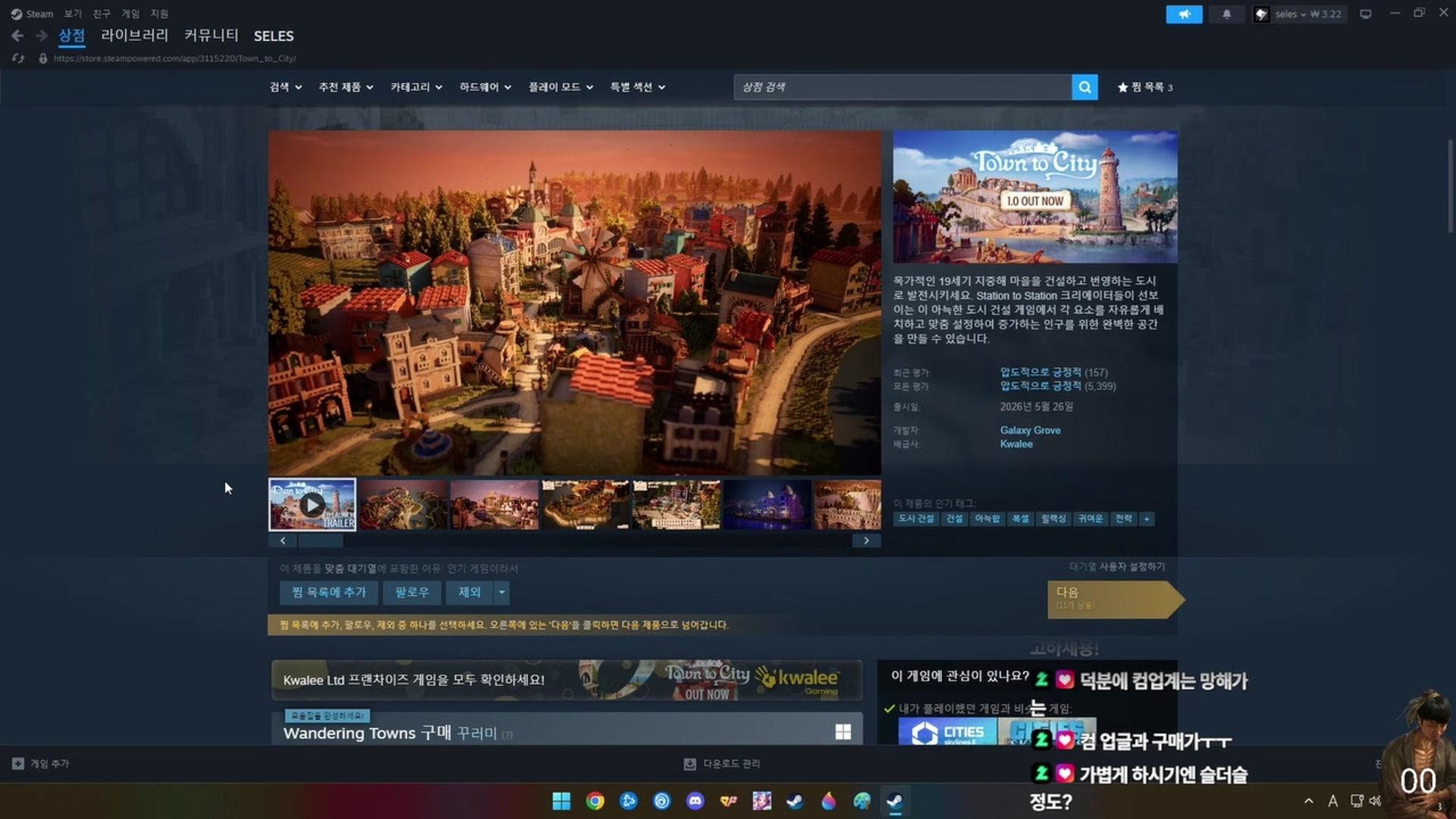Open the Paint palette taskbar icon
Screen dimensions: 1456x819
click(861, 801)
